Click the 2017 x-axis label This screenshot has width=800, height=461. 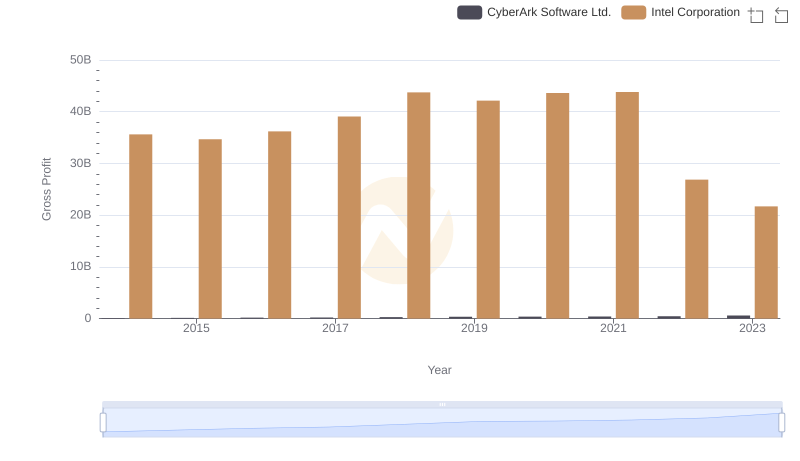[x=335, y=328]
